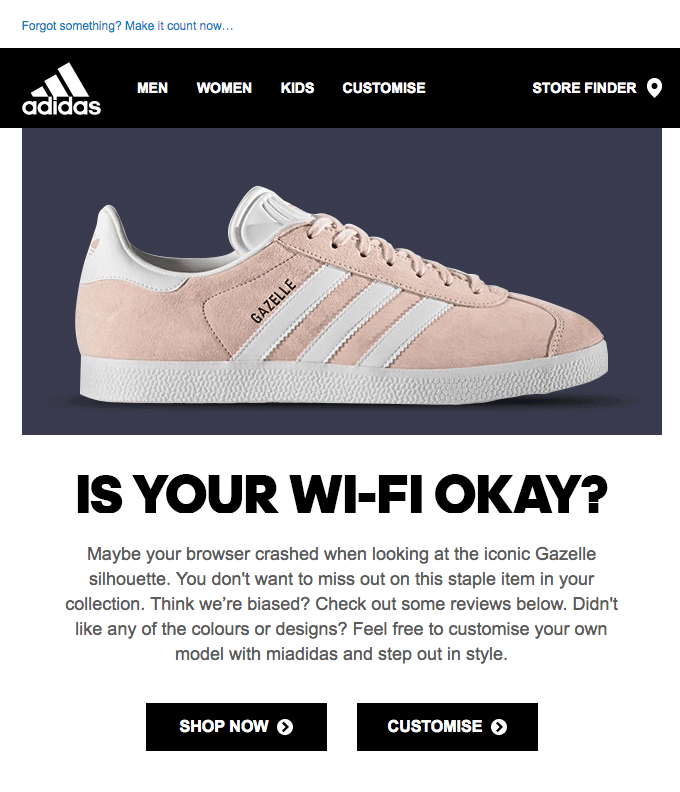
Task: Open the Store Finder text link
Action: (x=584, y=88)
